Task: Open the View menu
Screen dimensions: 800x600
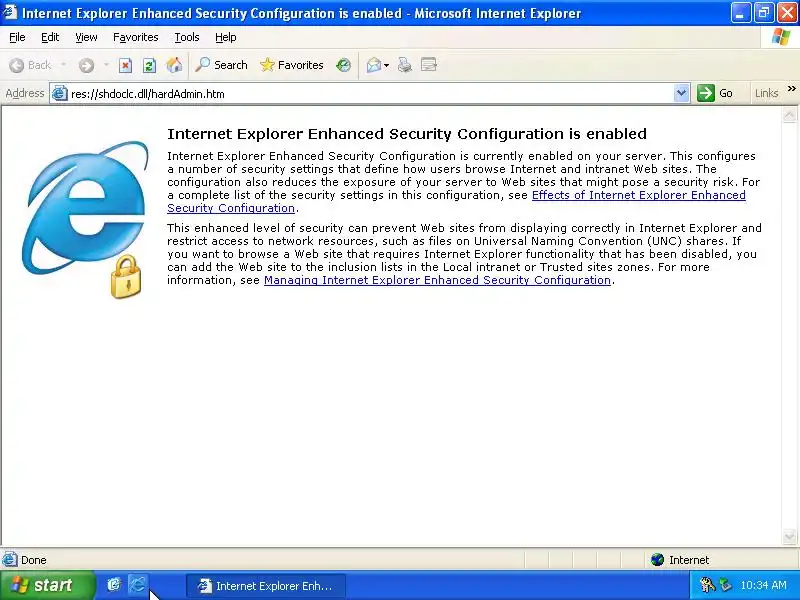Action: (86, 37)
